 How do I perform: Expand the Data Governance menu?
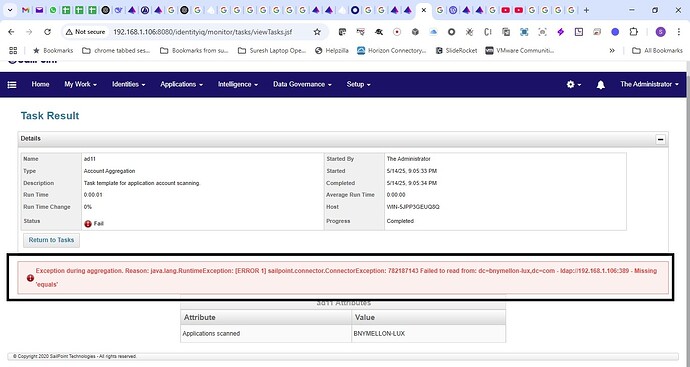click(302, 84)
